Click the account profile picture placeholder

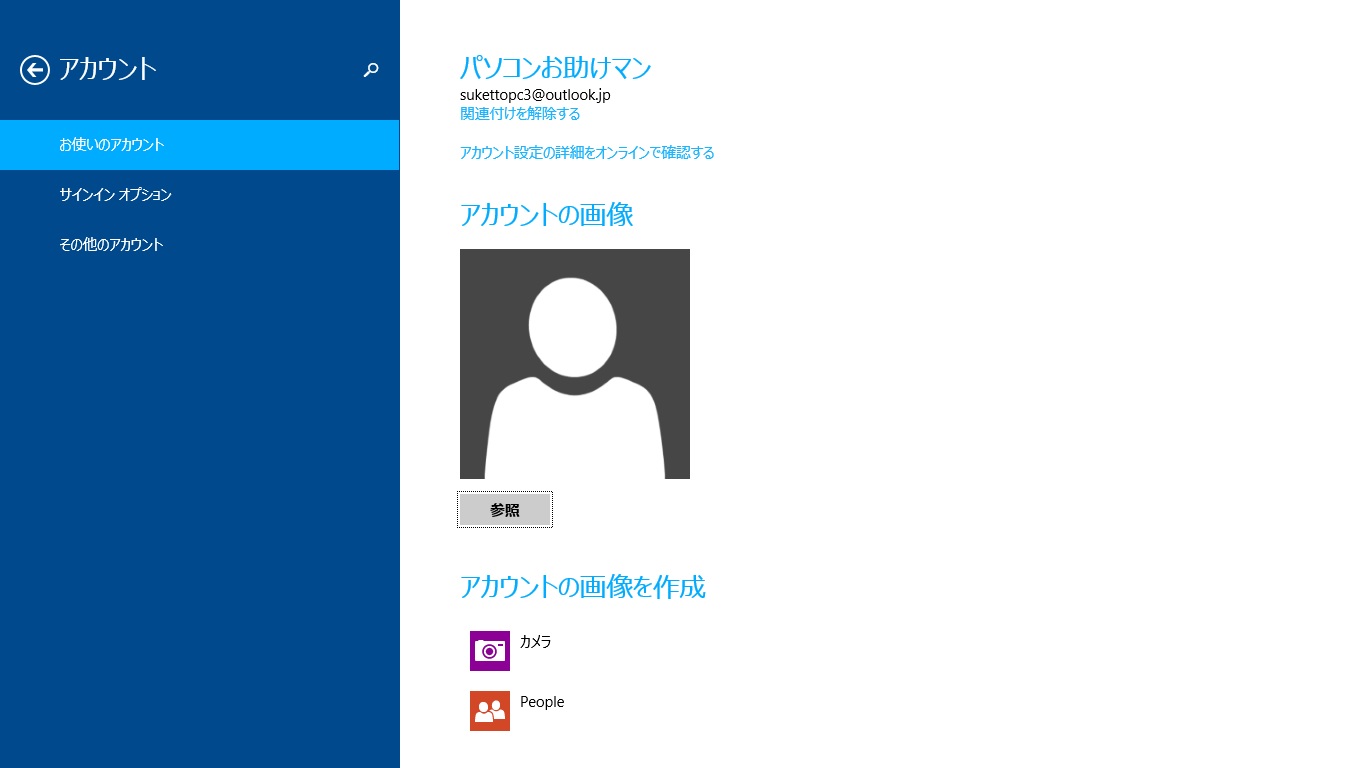575,364
